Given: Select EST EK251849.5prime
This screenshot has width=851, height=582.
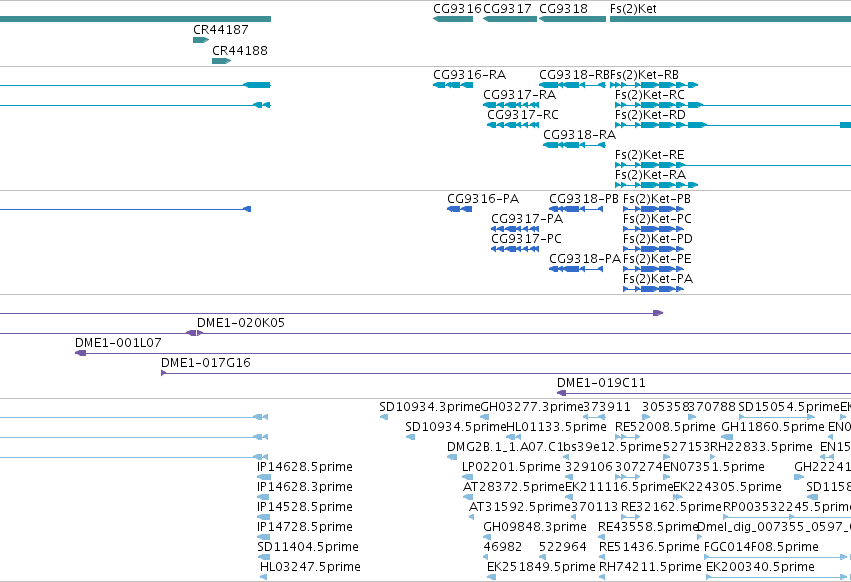Looking at the screenshot, I should pyautogui.click(x=492, y=577).
